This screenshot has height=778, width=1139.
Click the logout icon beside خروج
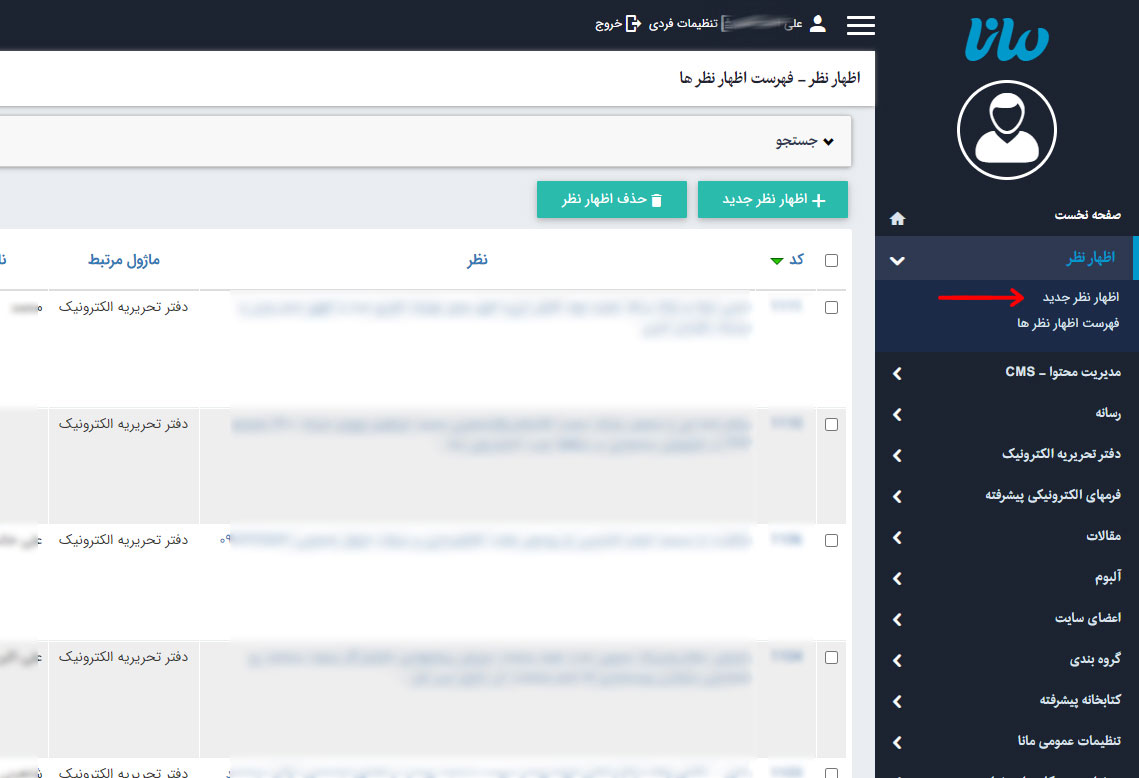click(x=631, y=24)
